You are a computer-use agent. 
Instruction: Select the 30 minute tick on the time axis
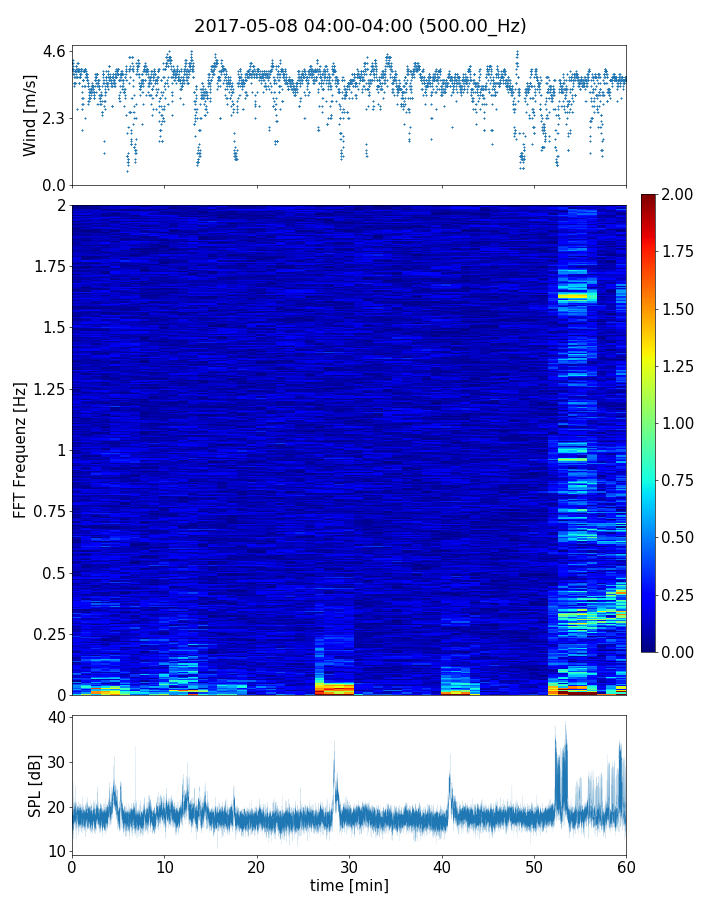(349, 866)
